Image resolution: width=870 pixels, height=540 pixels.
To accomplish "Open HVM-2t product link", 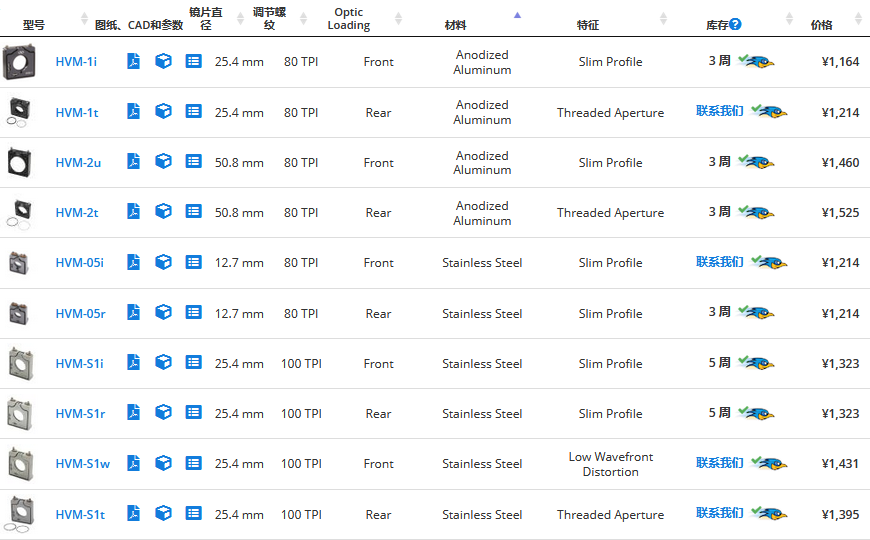I will point(77,213).
